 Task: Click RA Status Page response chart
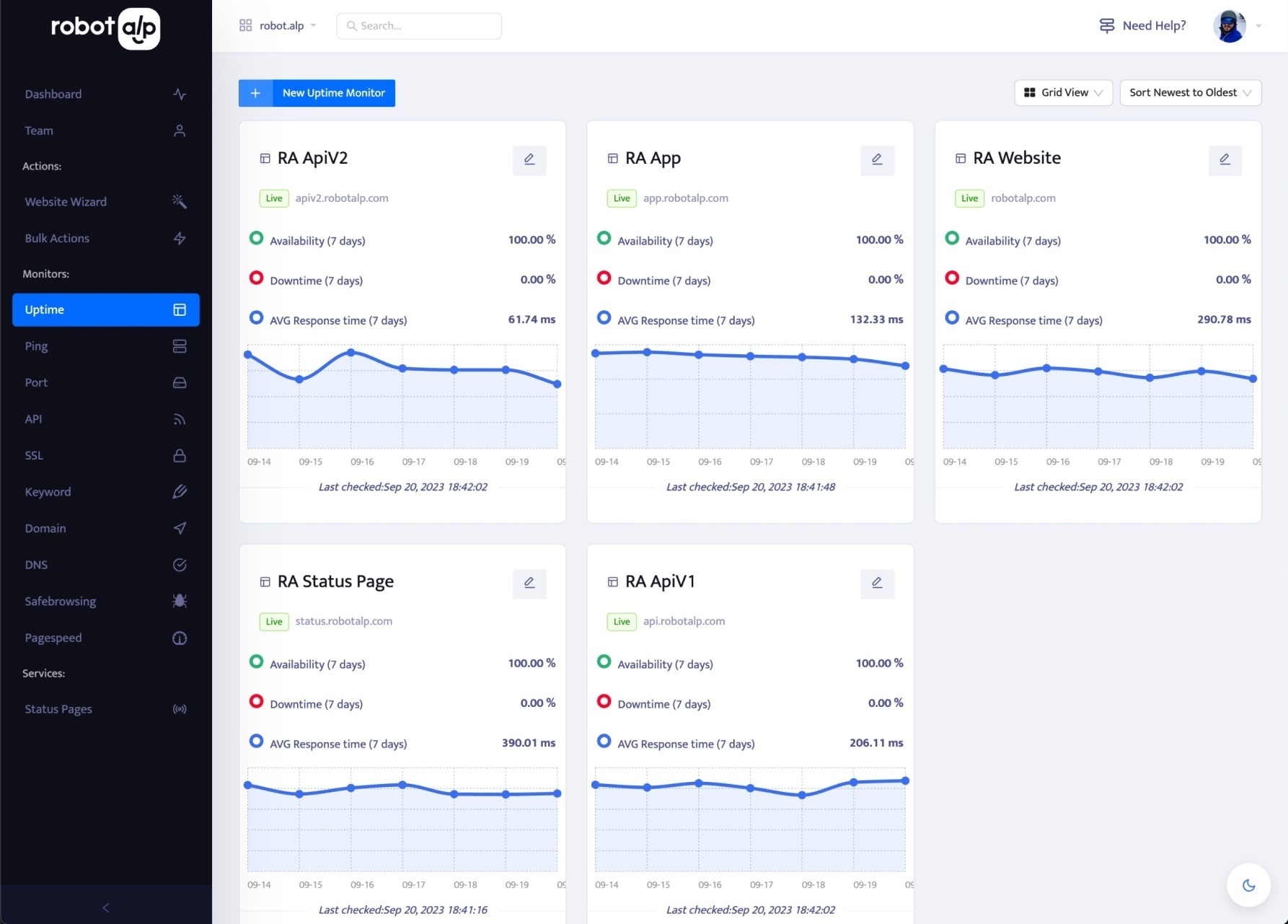coord(402,820)
